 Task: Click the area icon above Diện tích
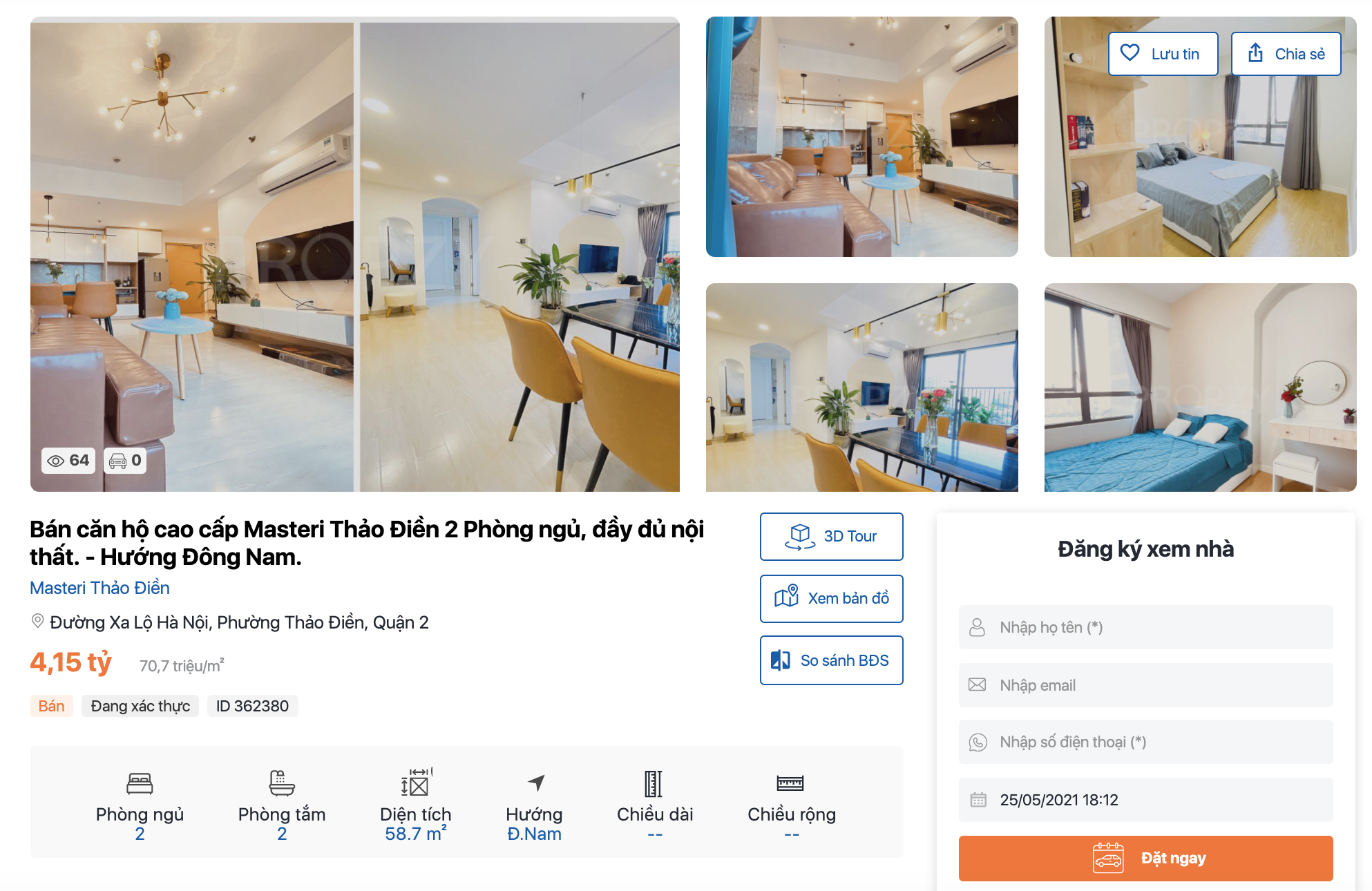tap(416, 783)
